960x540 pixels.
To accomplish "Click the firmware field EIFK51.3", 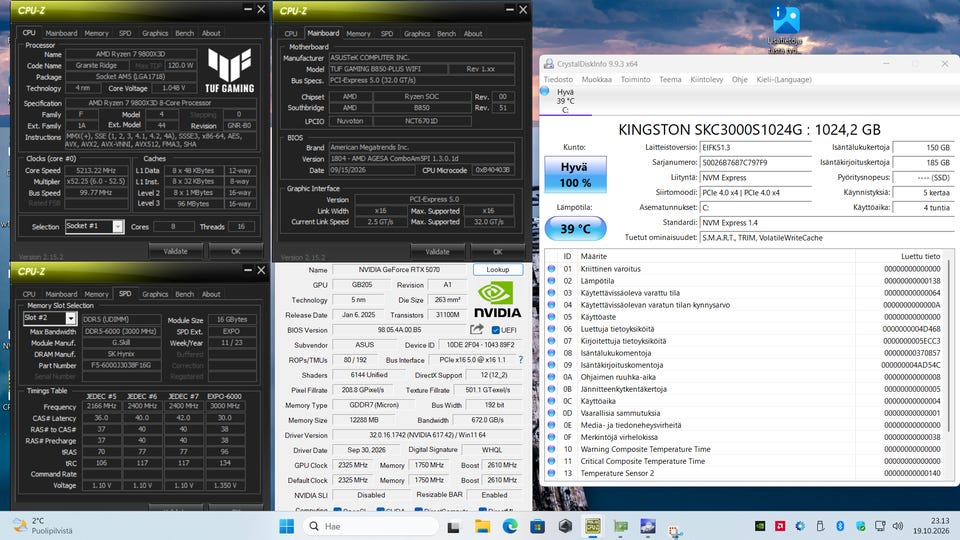I will point(756,148).
